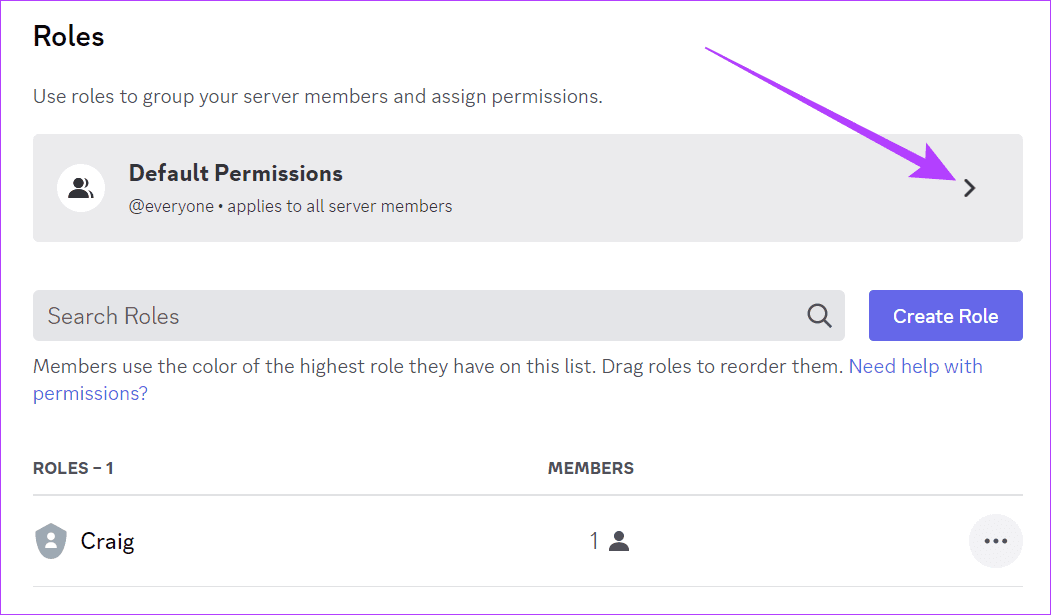This screenshot has height=616, width=1051.
Task: Click the person icon next to member count
Action: click(x=619, y=541)
